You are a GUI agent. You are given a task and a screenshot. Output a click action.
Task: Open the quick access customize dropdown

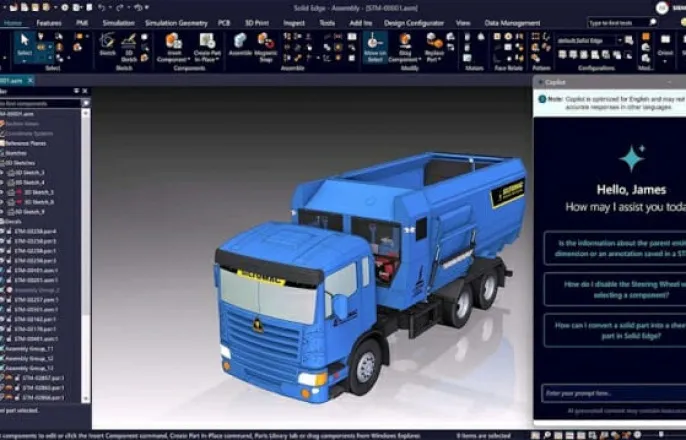[x=147, y=7]
